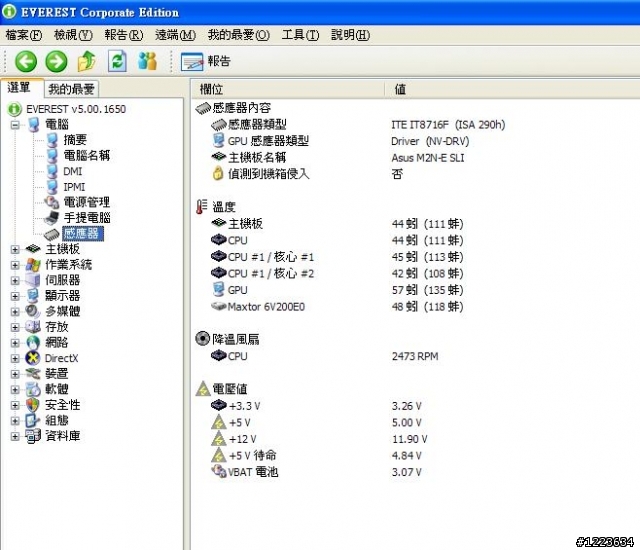
Task: Expand the 安全性 tree node
Action: coord(15,405)
